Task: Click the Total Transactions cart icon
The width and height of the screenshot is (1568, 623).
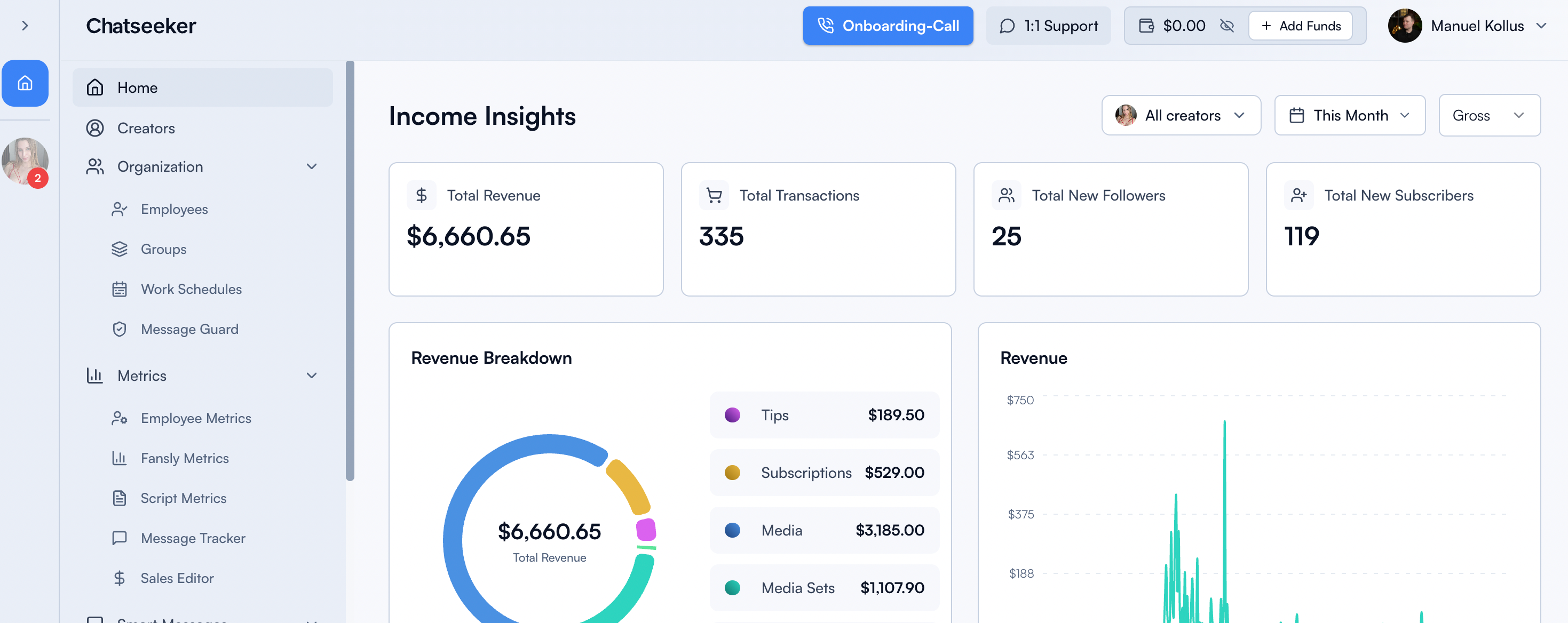Action: 714,195
